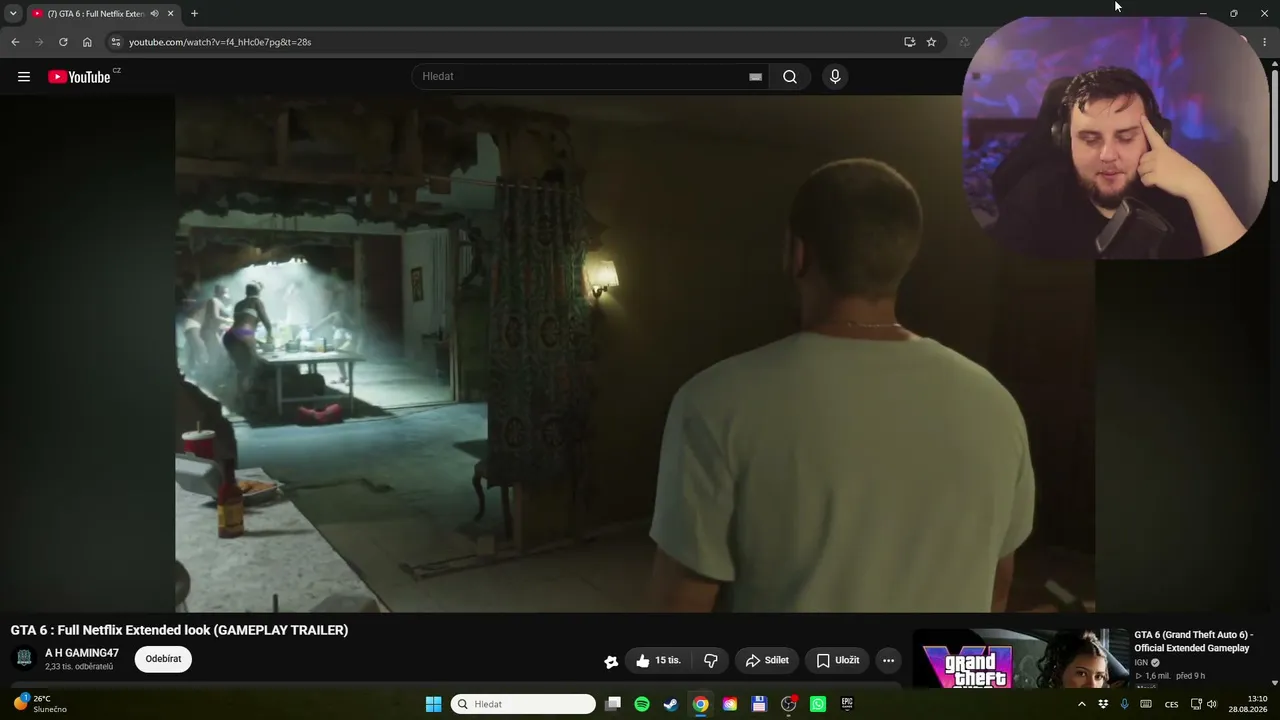The image size is (1280, 720).
Task: Show hidden system tray icons
Action: pos(1081,704)
